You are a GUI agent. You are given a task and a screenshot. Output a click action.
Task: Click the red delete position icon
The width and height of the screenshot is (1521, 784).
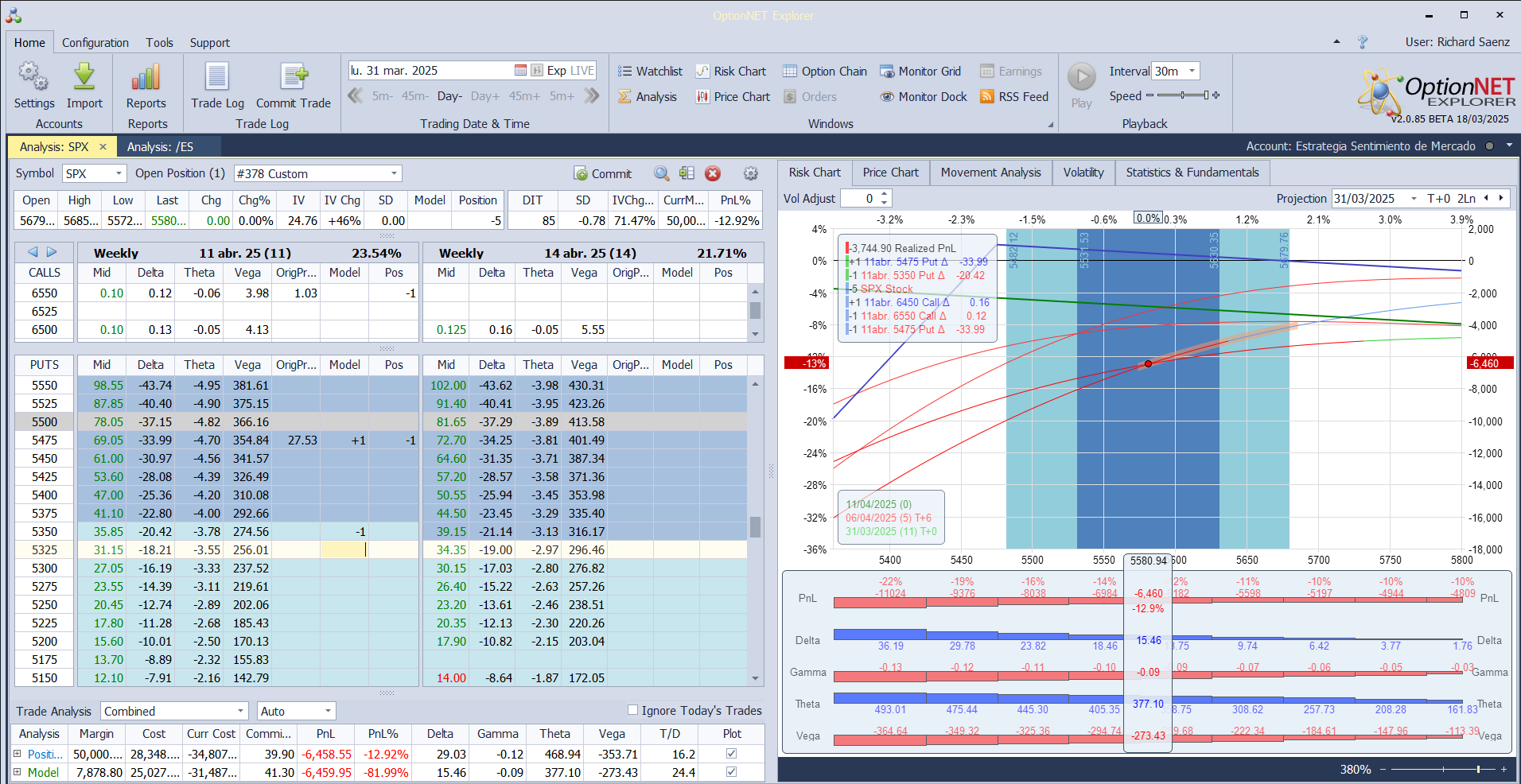(x=713, y=173)
